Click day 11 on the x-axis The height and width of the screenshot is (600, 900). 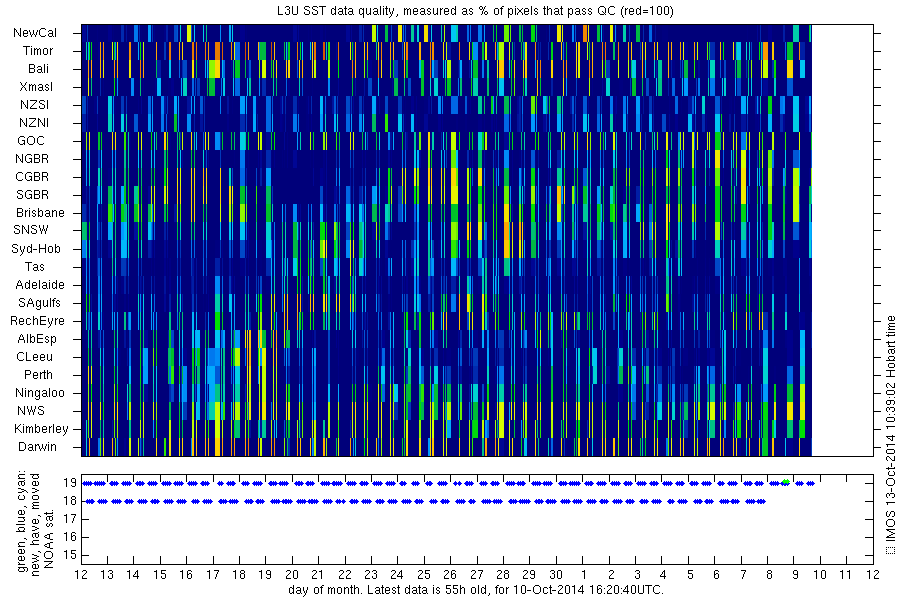pyautogui.click(x=846, y=575)
